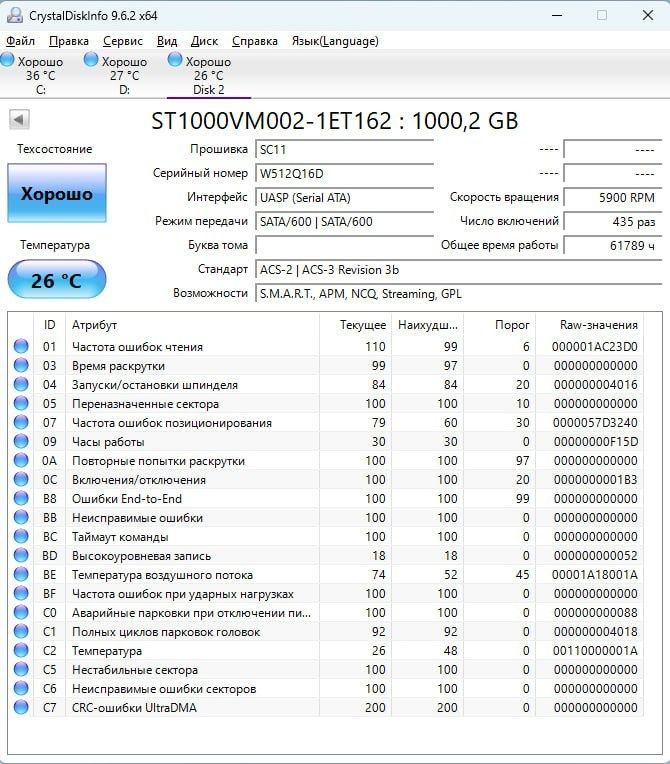Click the Наихудш... column header
This screenshot has height=764, width=670.
[x=427, y=325]
